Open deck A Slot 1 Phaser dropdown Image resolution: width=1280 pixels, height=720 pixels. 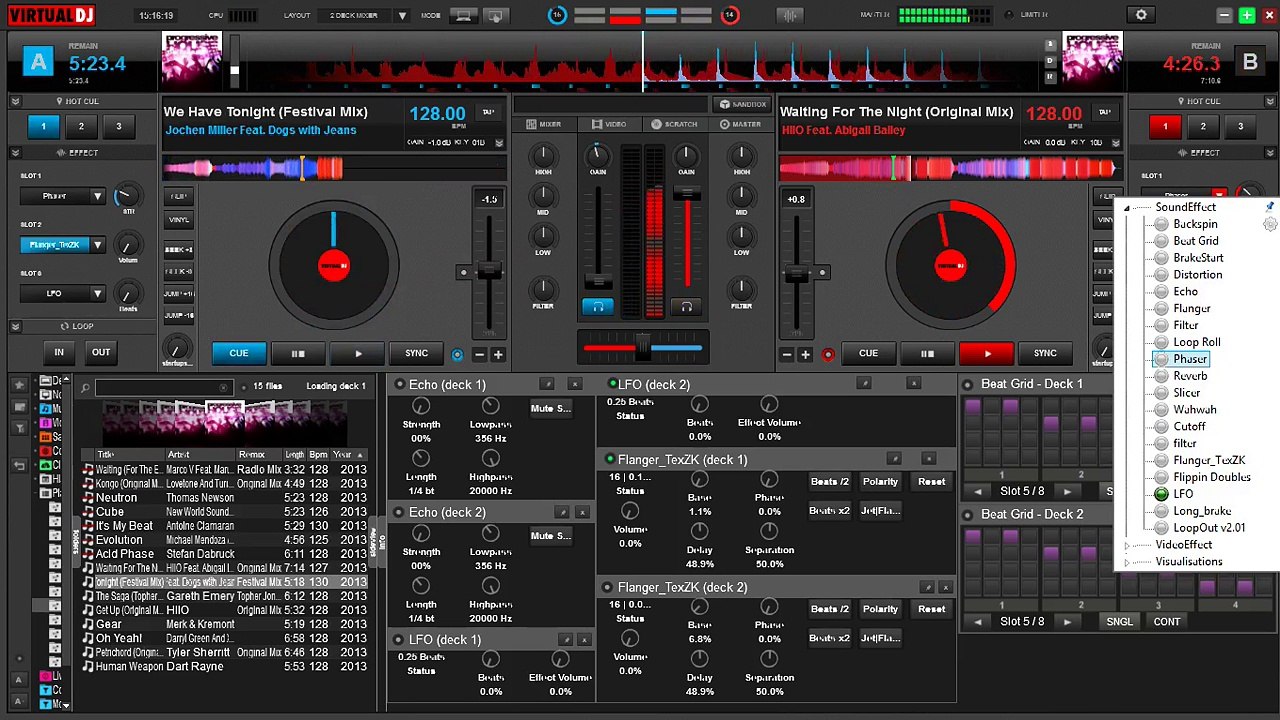[x=97, y=196]
